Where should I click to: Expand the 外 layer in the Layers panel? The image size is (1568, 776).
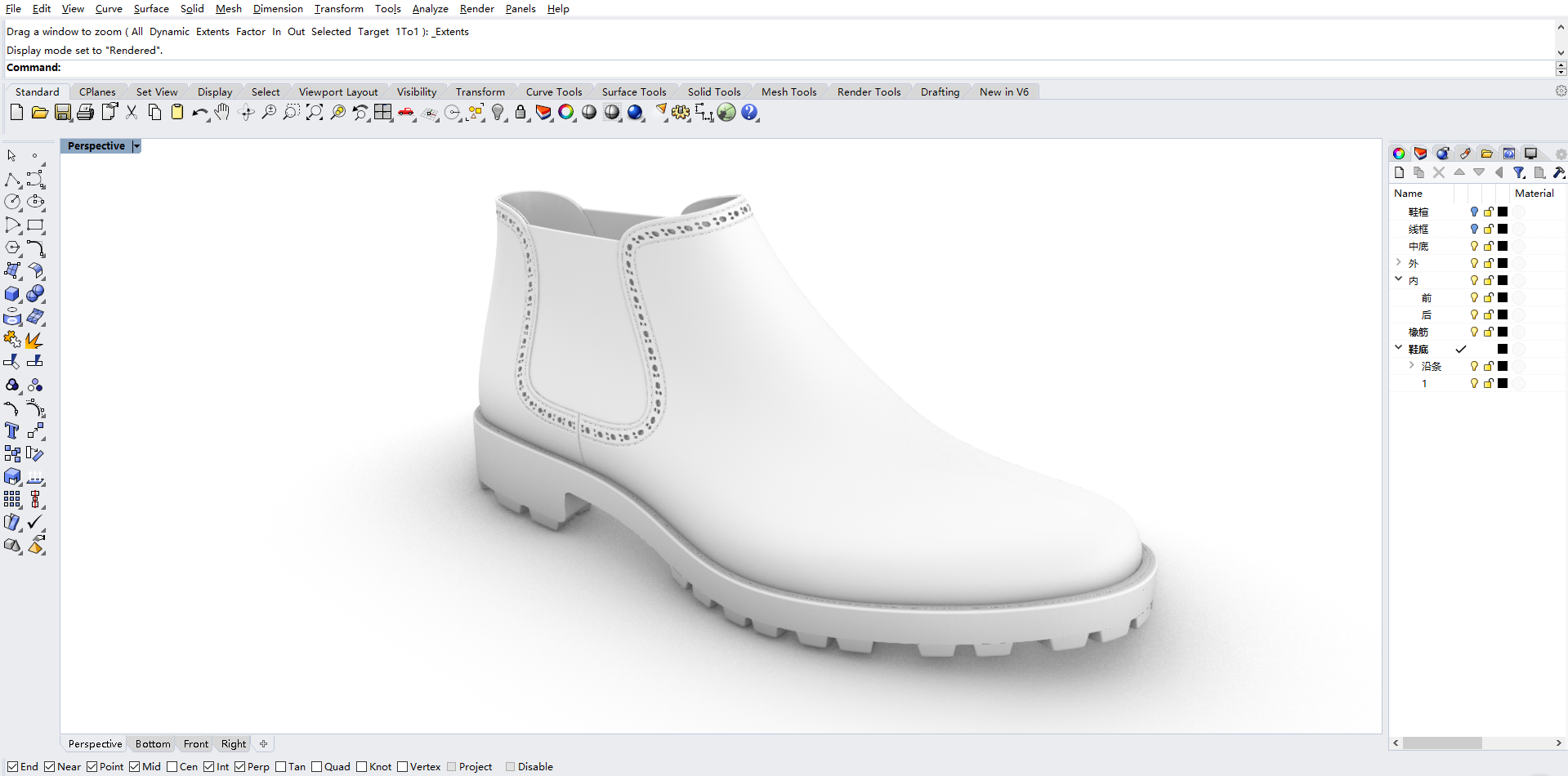tap(1399, 263)
